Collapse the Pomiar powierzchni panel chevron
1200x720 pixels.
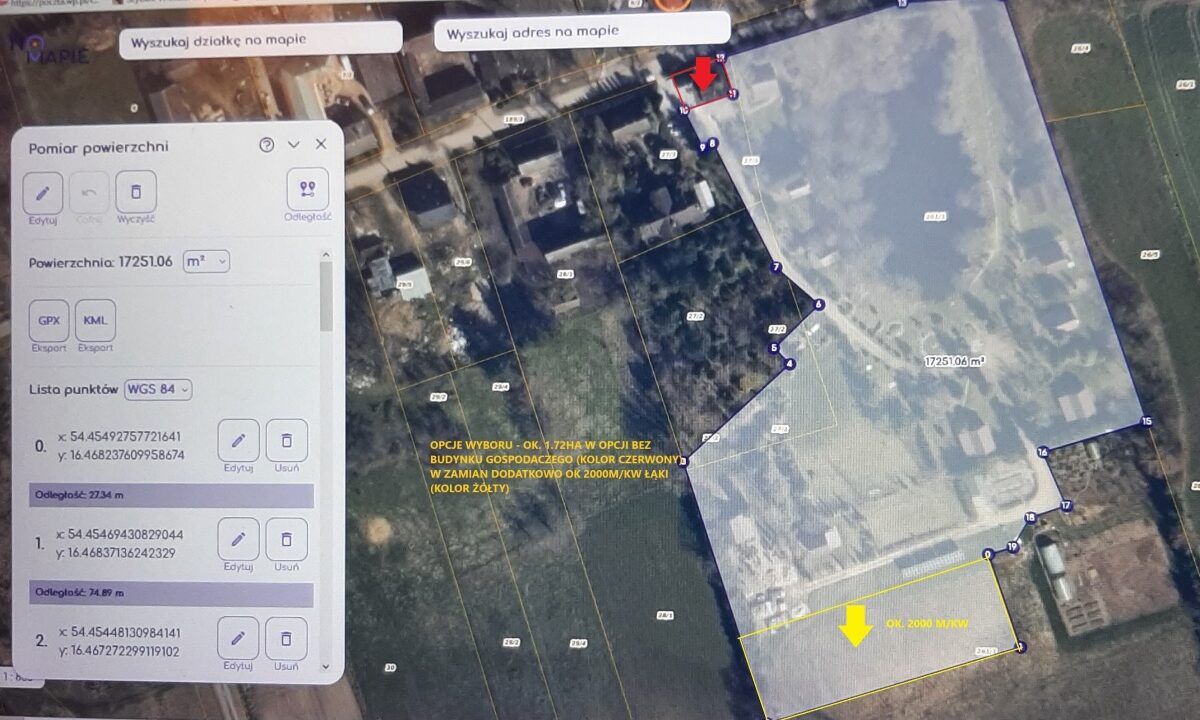(294, 145)
